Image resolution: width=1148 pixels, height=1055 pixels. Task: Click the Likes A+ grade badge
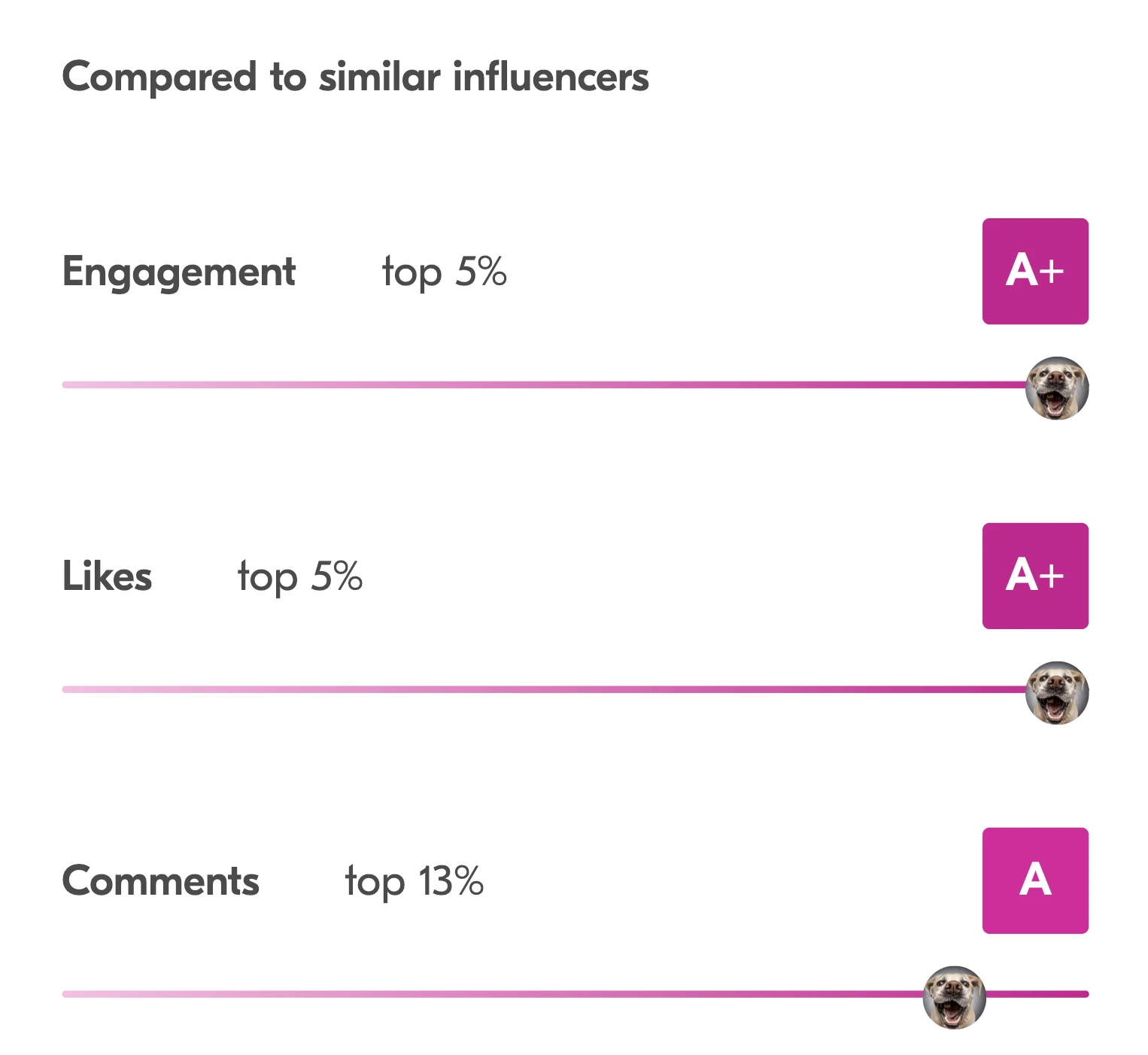tap(1035, 576)
